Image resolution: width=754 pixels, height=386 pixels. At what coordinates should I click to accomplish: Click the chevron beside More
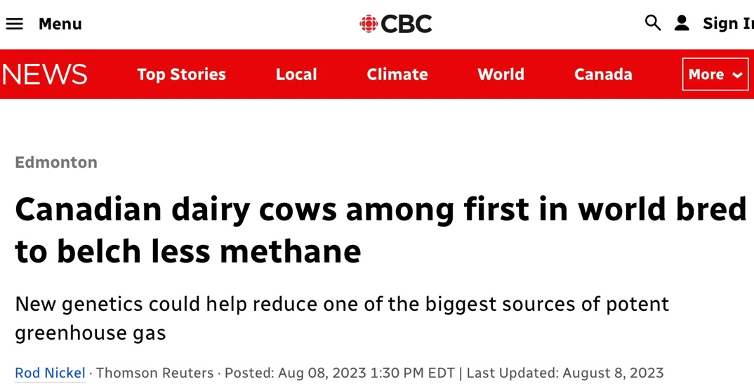point(737,75)
